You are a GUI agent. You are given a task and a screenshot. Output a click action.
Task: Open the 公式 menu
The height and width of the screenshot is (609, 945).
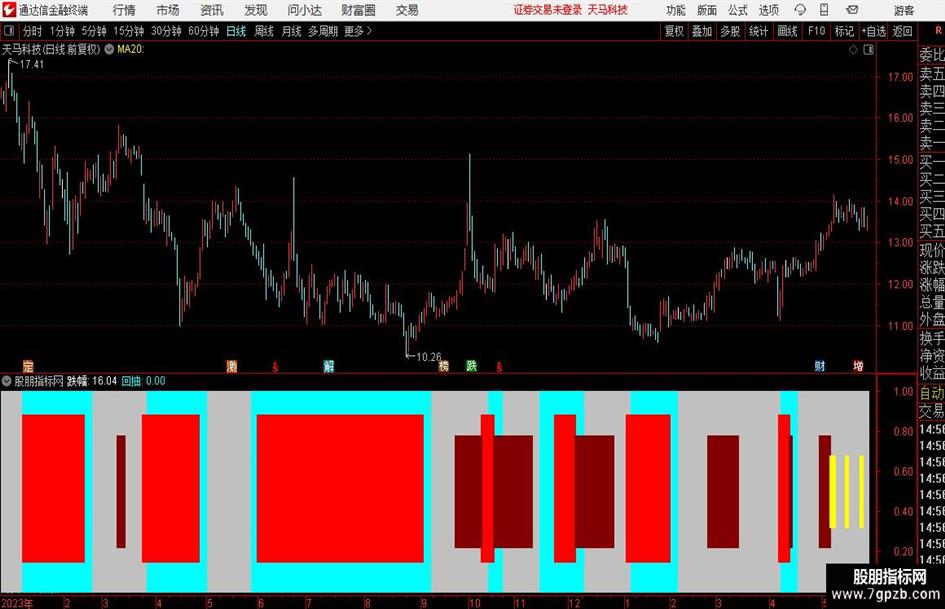point(738,10)
